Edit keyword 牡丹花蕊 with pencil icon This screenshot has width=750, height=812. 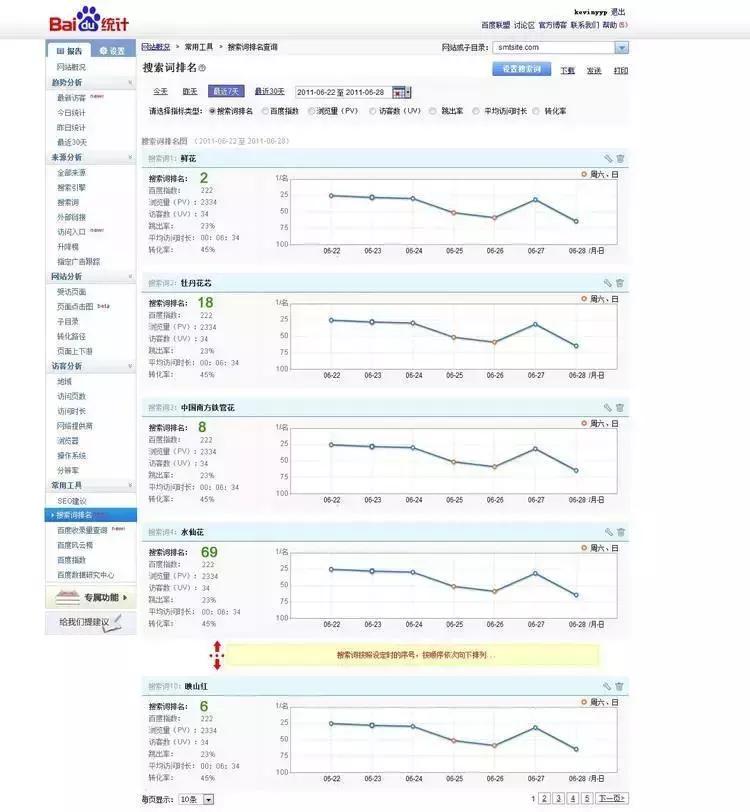pyautogui.click(x=608, y=283)
